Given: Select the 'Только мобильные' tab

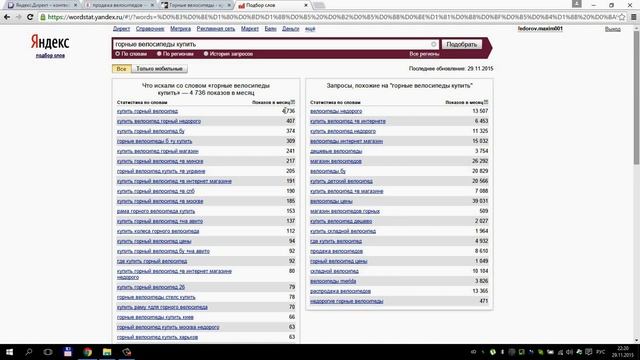Looking at the screenshot, I should [x=159, y=69].
